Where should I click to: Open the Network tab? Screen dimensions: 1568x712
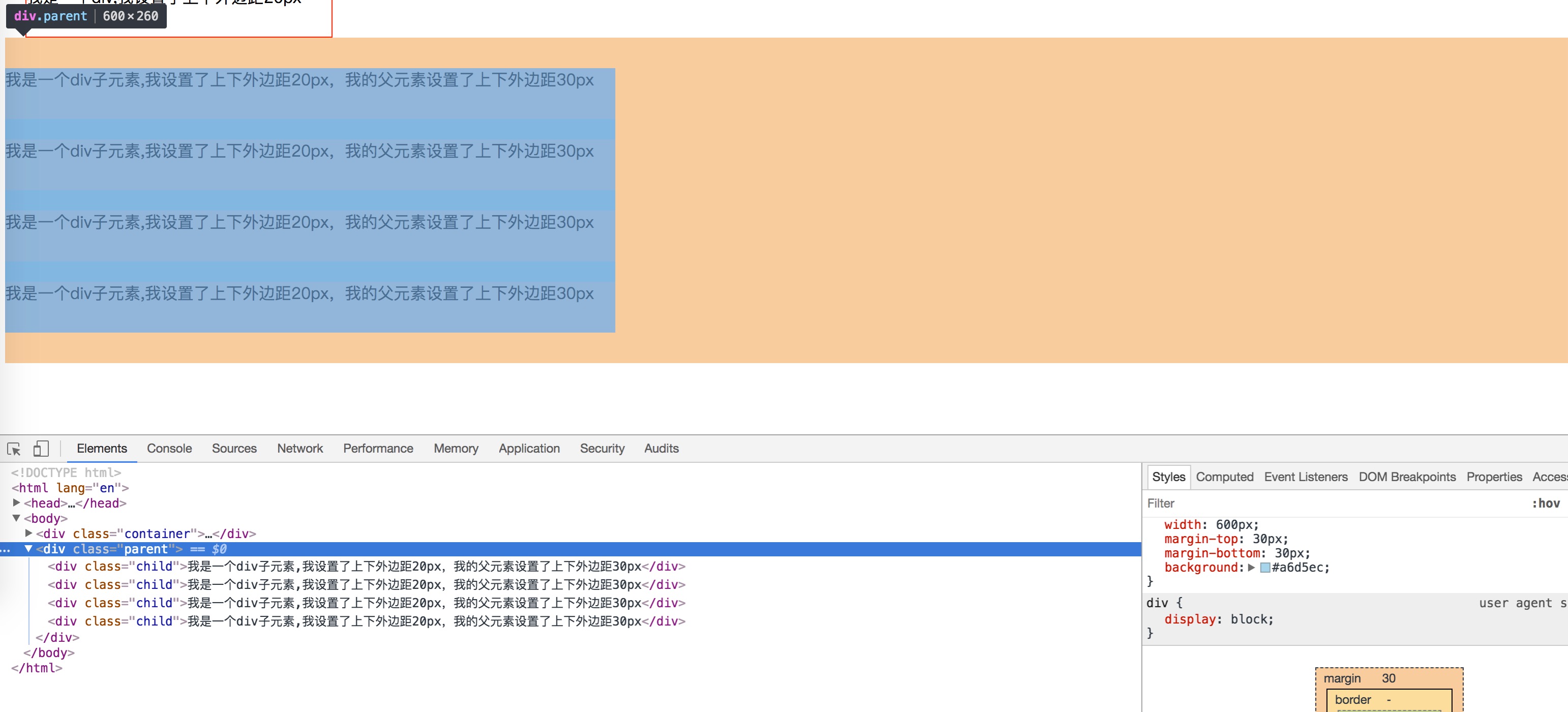coord(300,448)
